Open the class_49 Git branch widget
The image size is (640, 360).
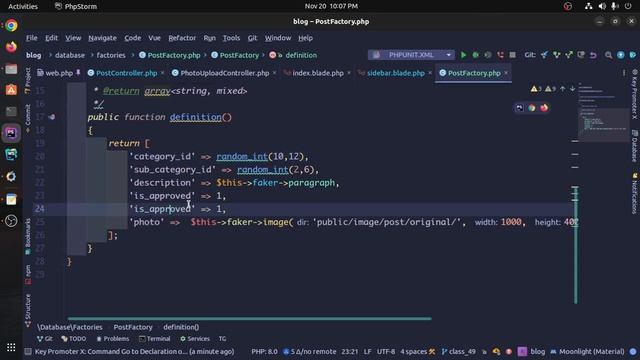(x=458, y=351)
